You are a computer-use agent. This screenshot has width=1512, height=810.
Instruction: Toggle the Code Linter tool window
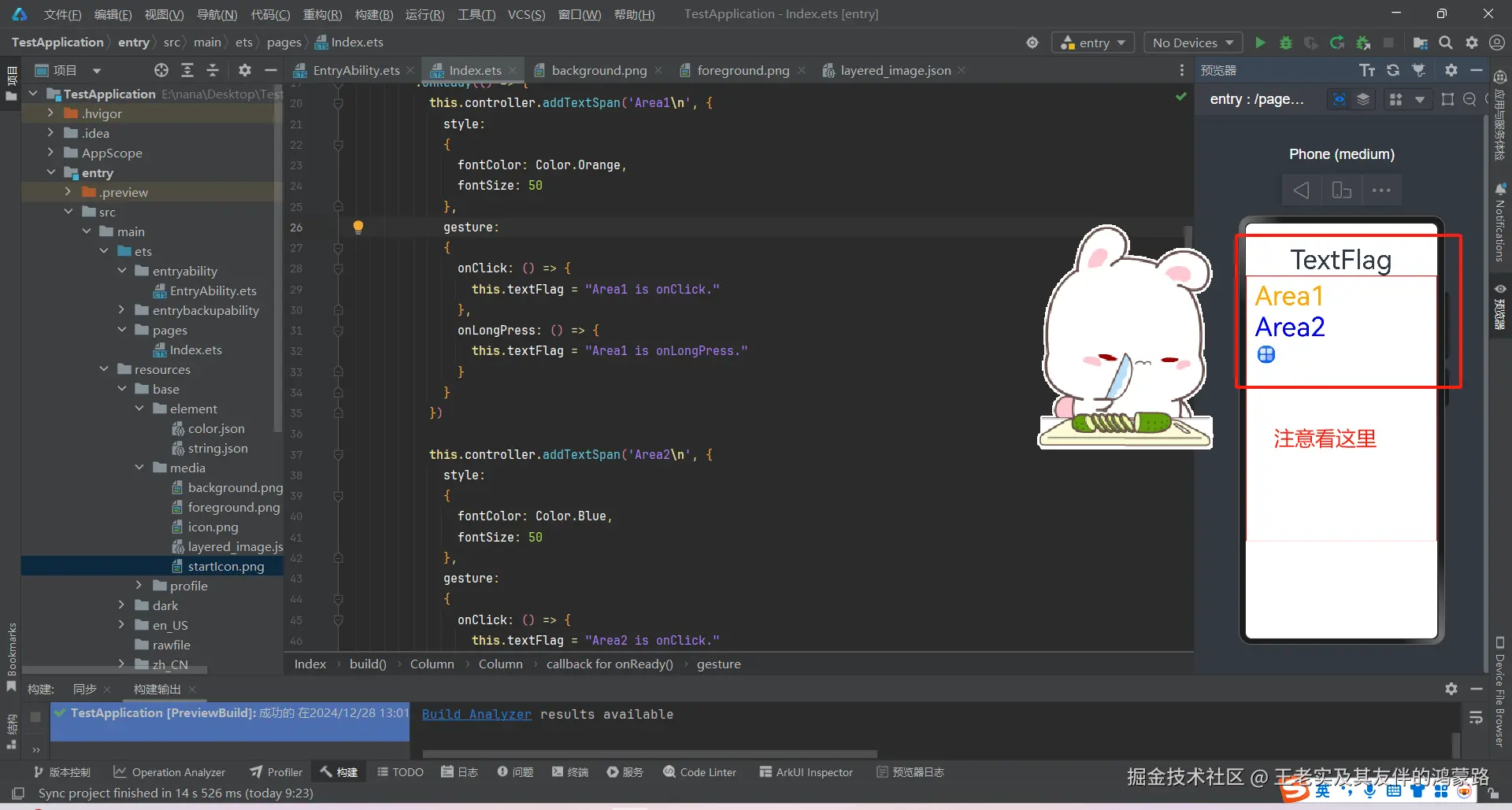(700, 772)
